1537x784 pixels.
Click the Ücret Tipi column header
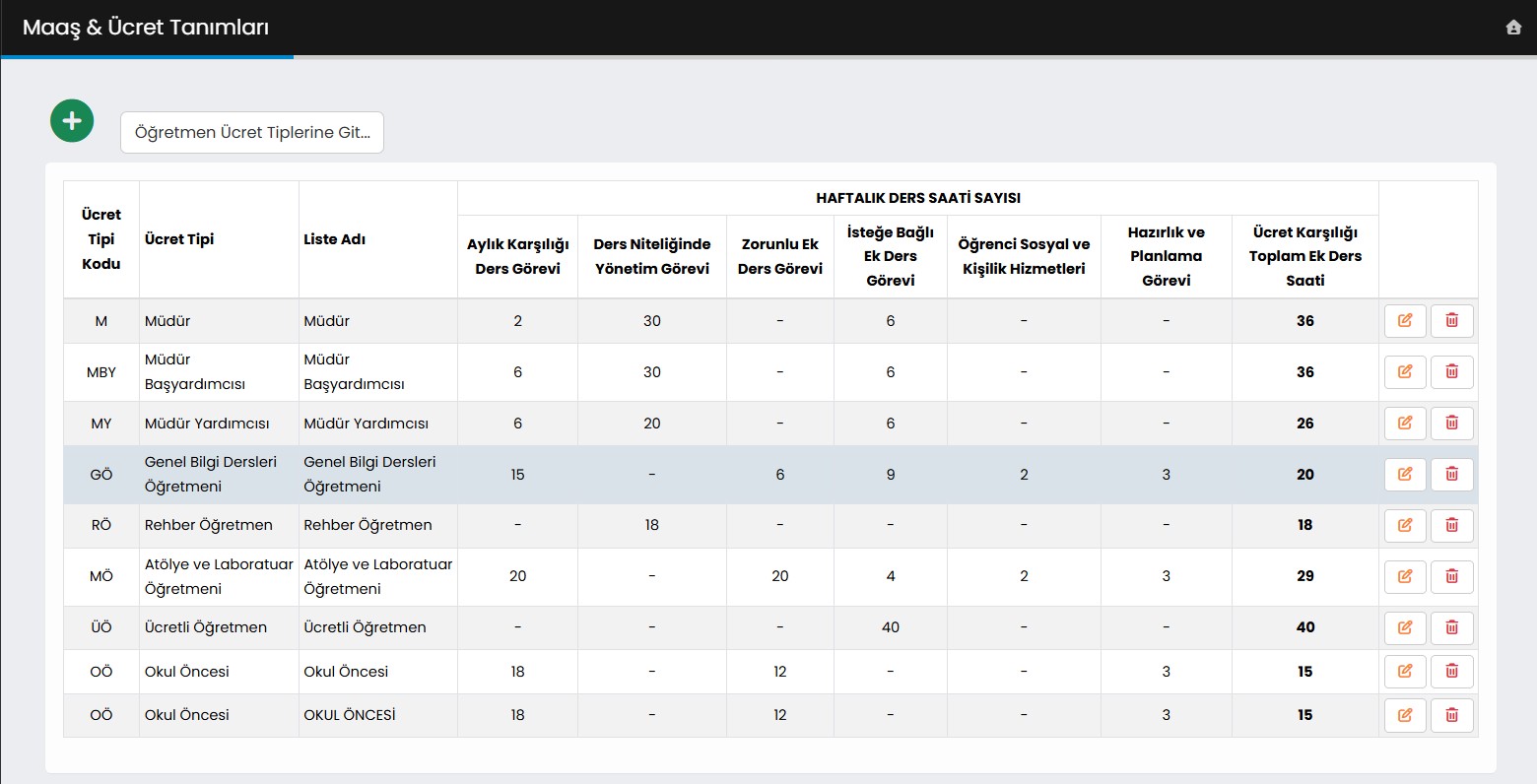coord(219,239)
